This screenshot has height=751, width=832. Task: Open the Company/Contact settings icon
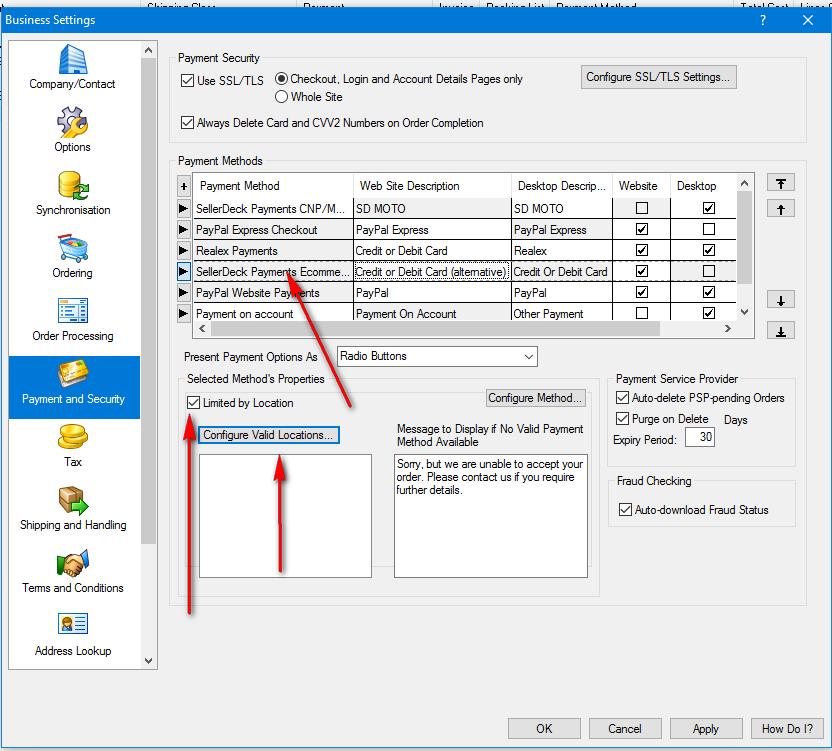(x=73, y=60)
